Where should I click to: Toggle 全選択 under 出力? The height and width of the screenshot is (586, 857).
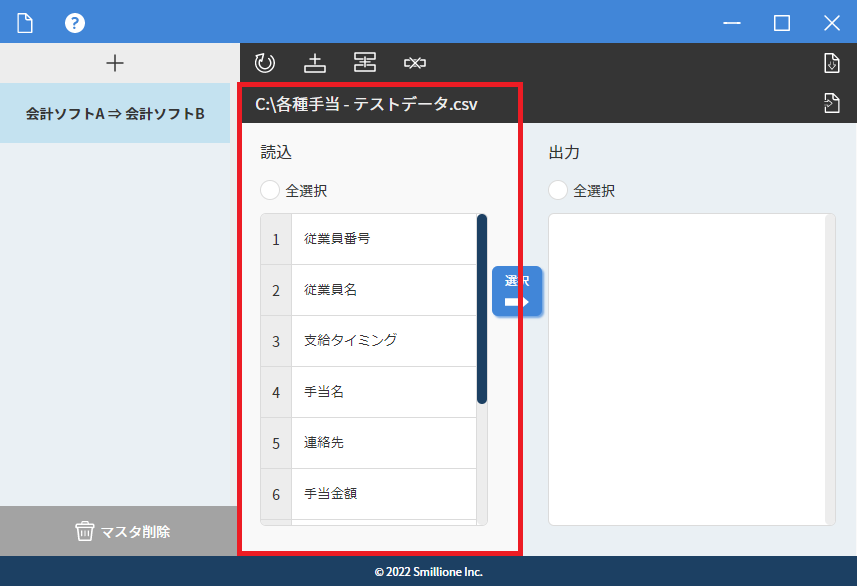coord(558,190)
